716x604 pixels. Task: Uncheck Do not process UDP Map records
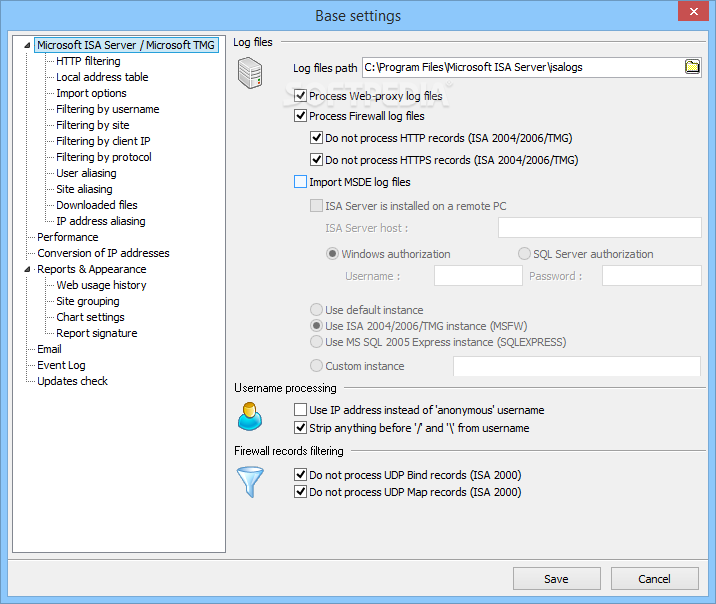click(300, 492)
